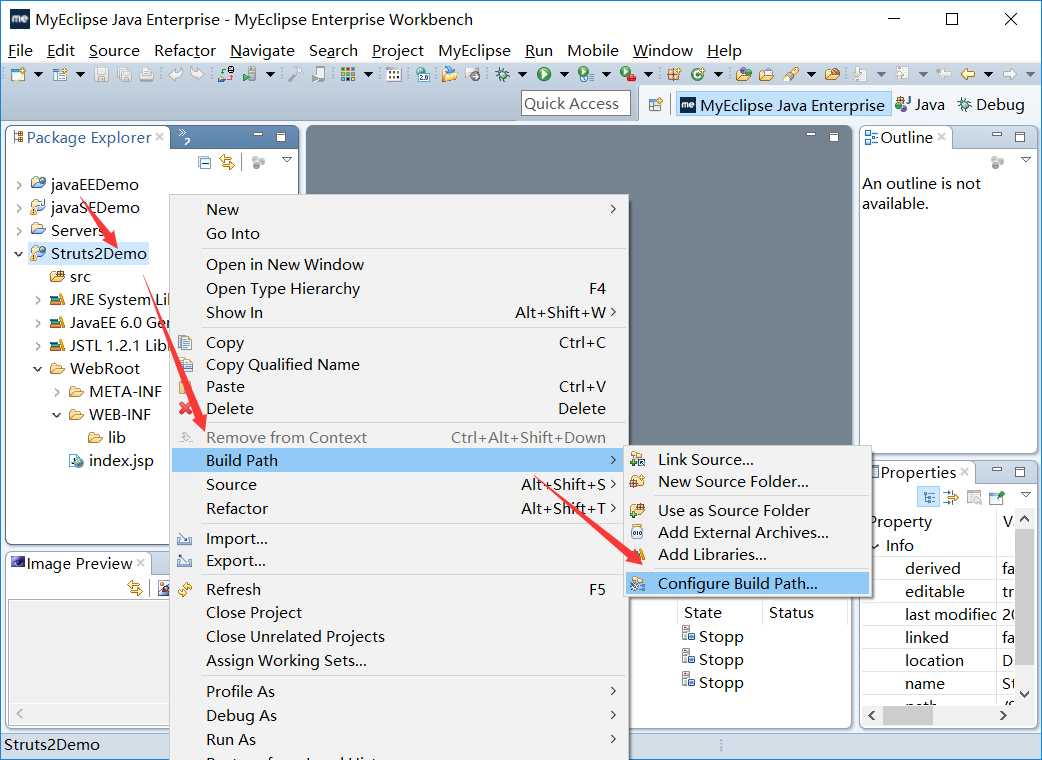
Task: Click the Undo arrow in the toolbar
Action: pos(175,74)
